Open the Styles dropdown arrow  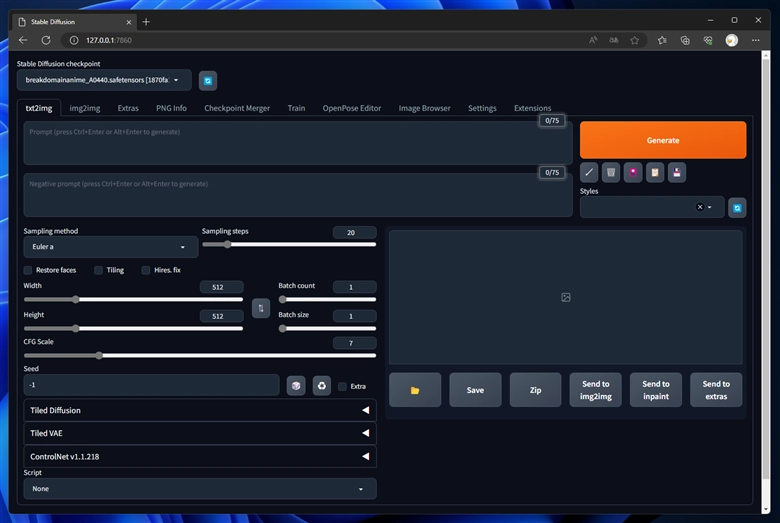[710, 207]
